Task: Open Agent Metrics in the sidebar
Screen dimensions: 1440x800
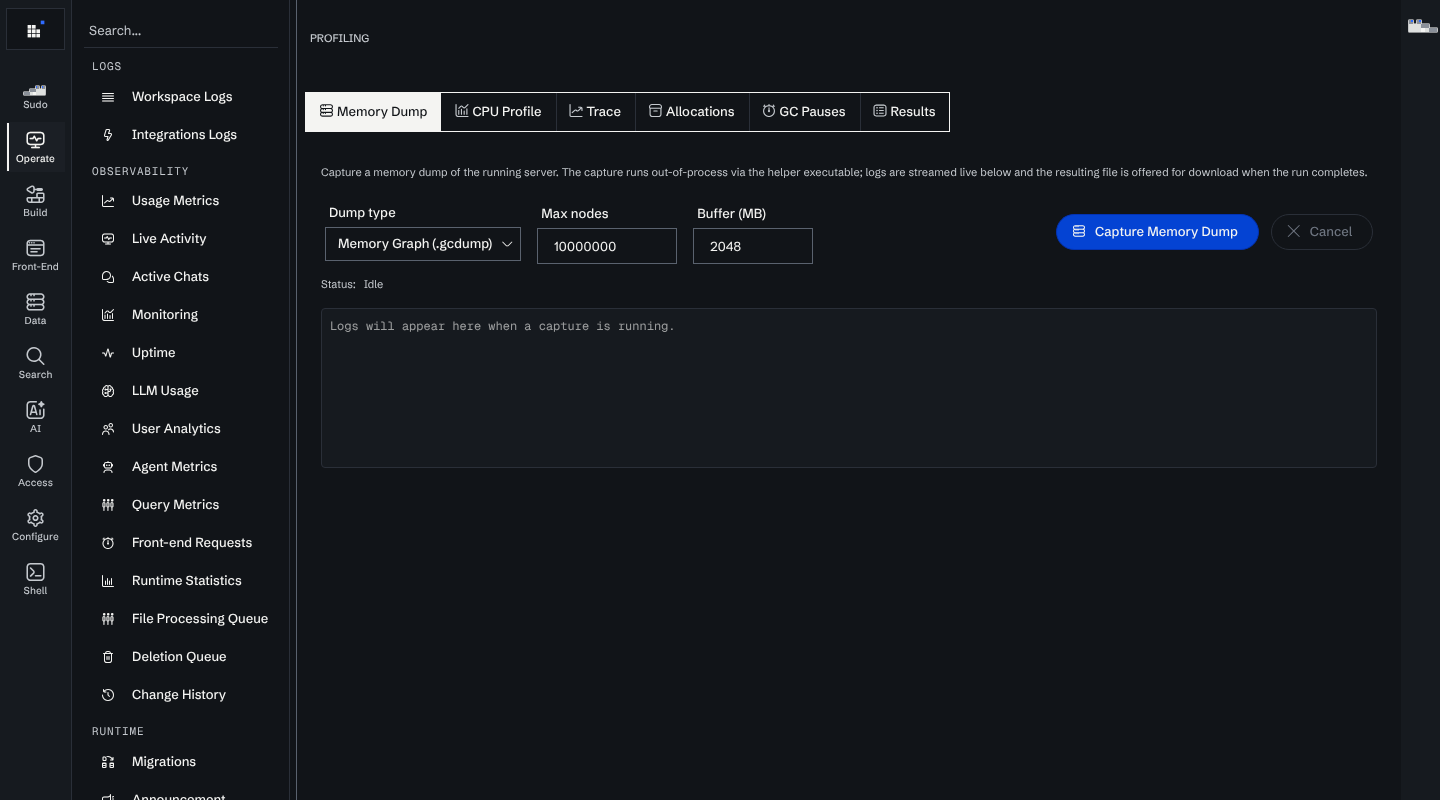Action: click(174, 467)
